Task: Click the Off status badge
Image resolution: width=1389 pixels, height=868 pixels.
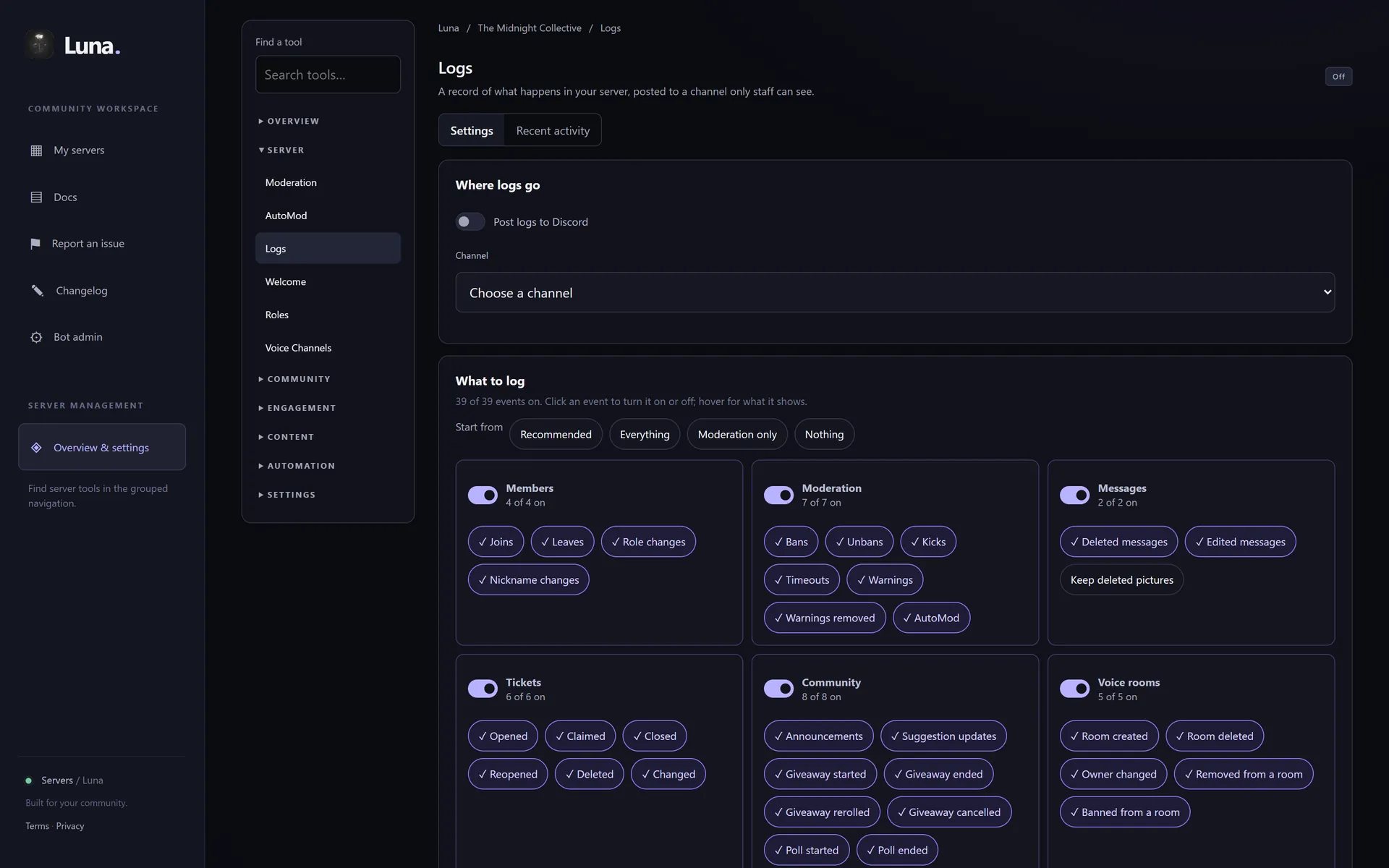Action: tap(1338, 77)
